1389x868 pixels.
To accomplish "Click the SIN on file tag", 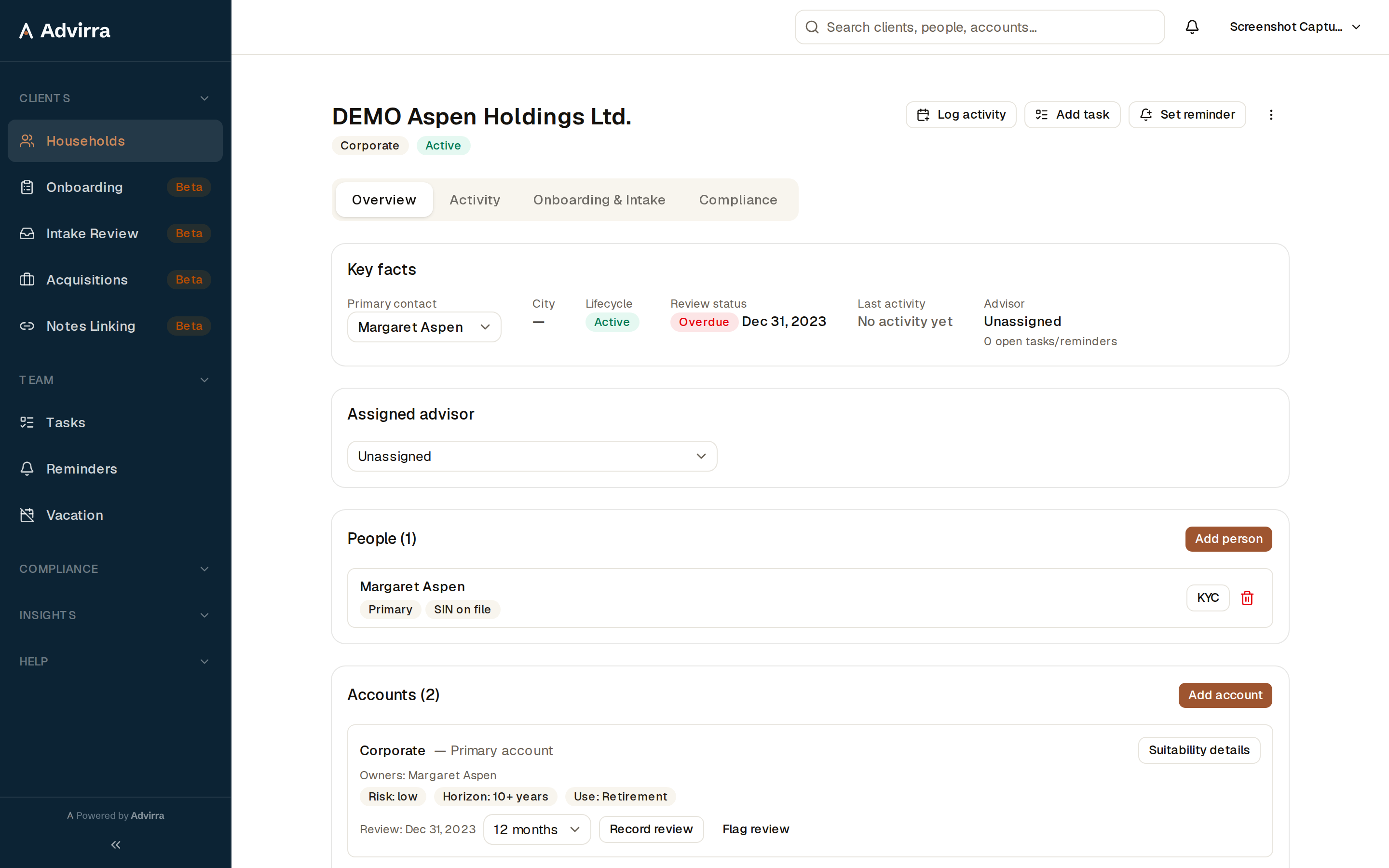I will click(x=462, y=610).
